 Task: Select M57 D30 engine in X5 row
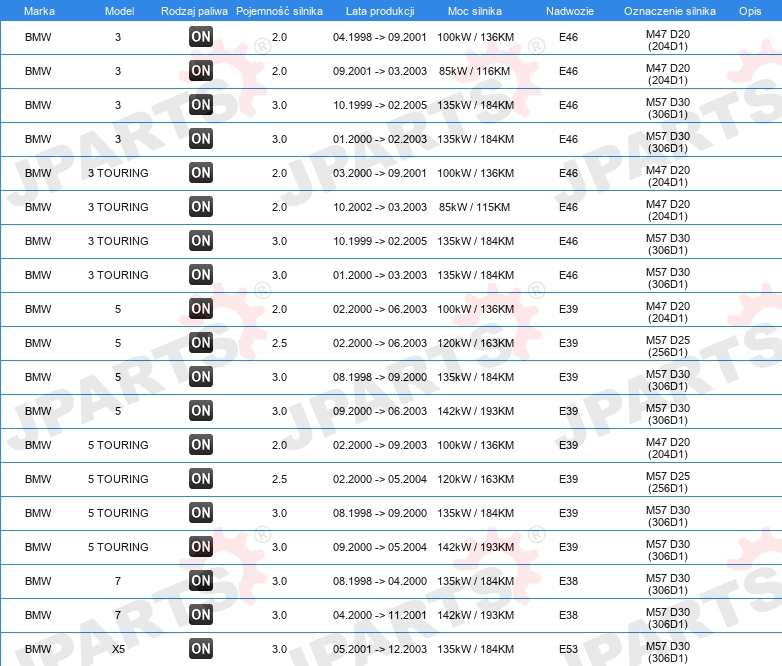[668, 652]
